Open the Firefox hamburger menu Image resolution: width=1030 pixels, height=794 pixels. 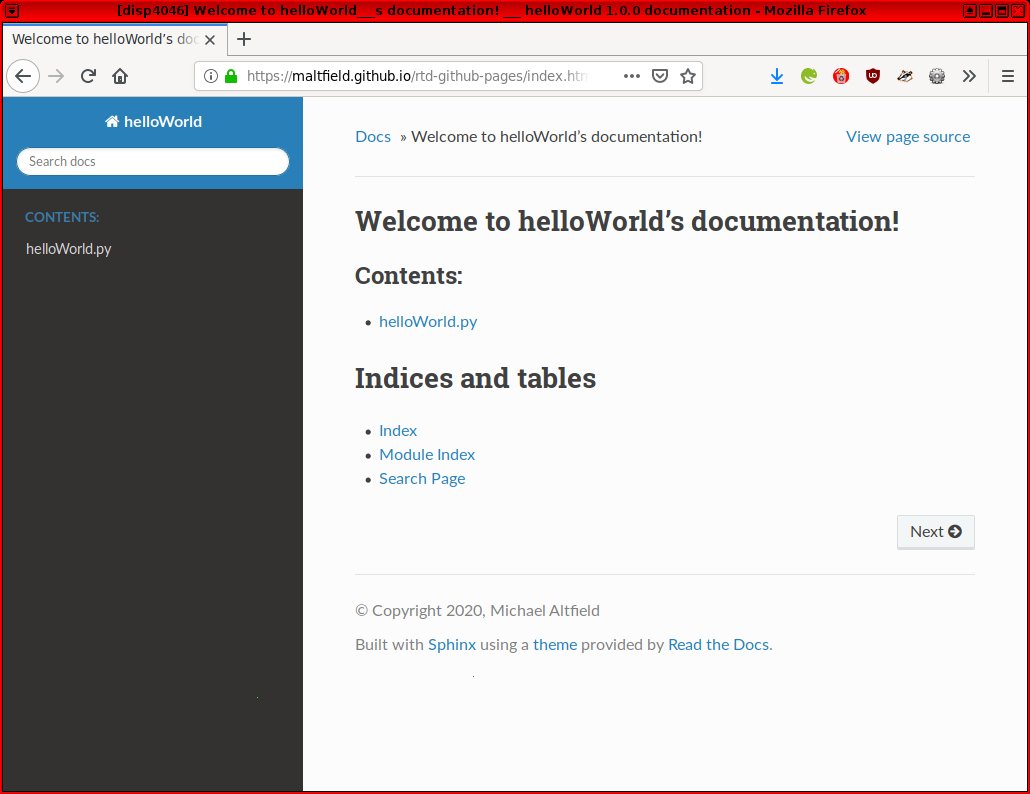pos(1008,76)
